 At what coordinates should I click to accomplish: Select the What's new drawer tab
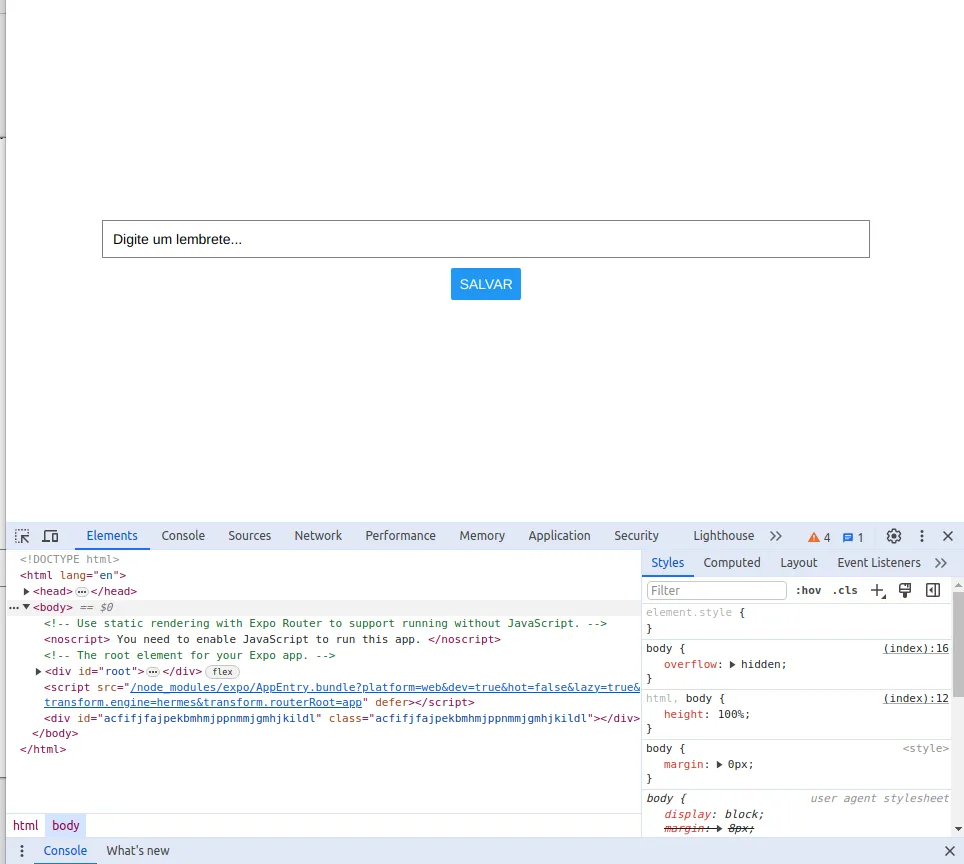tap(138, 851)
